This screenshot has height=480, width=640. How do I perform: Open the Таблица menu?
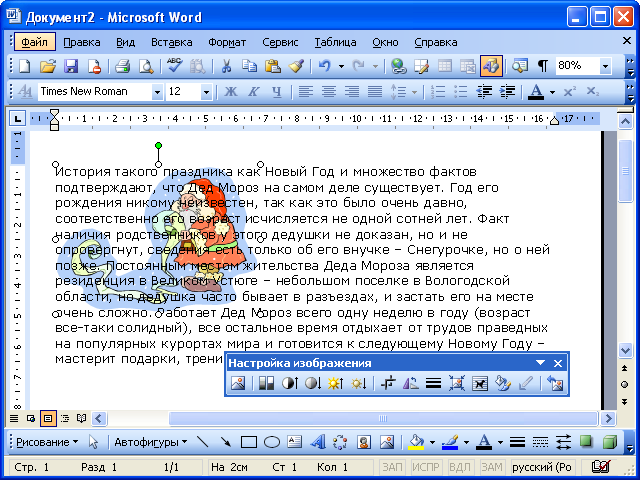tap(335, 42)
